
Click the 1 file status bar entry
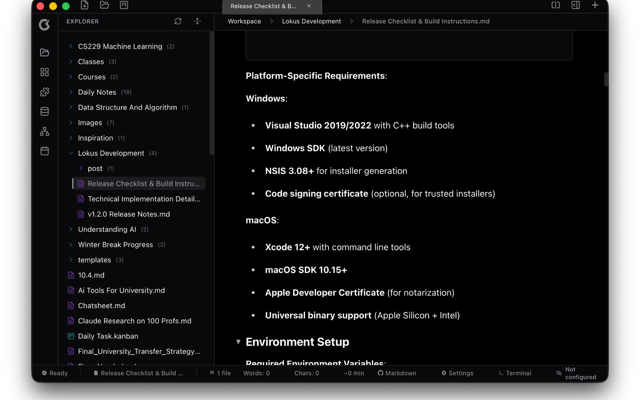(220, 373)
